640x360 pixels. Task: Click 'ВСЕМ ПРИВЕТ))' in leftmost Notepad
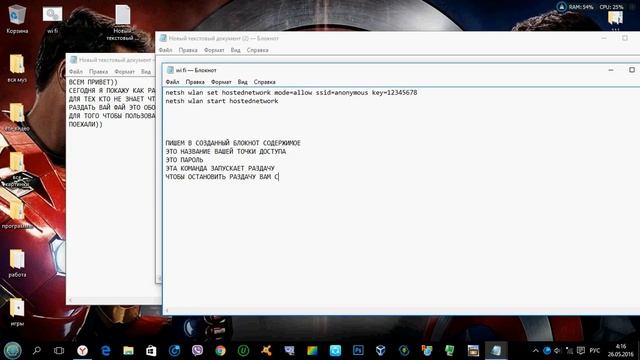click(x=93, y=82)
